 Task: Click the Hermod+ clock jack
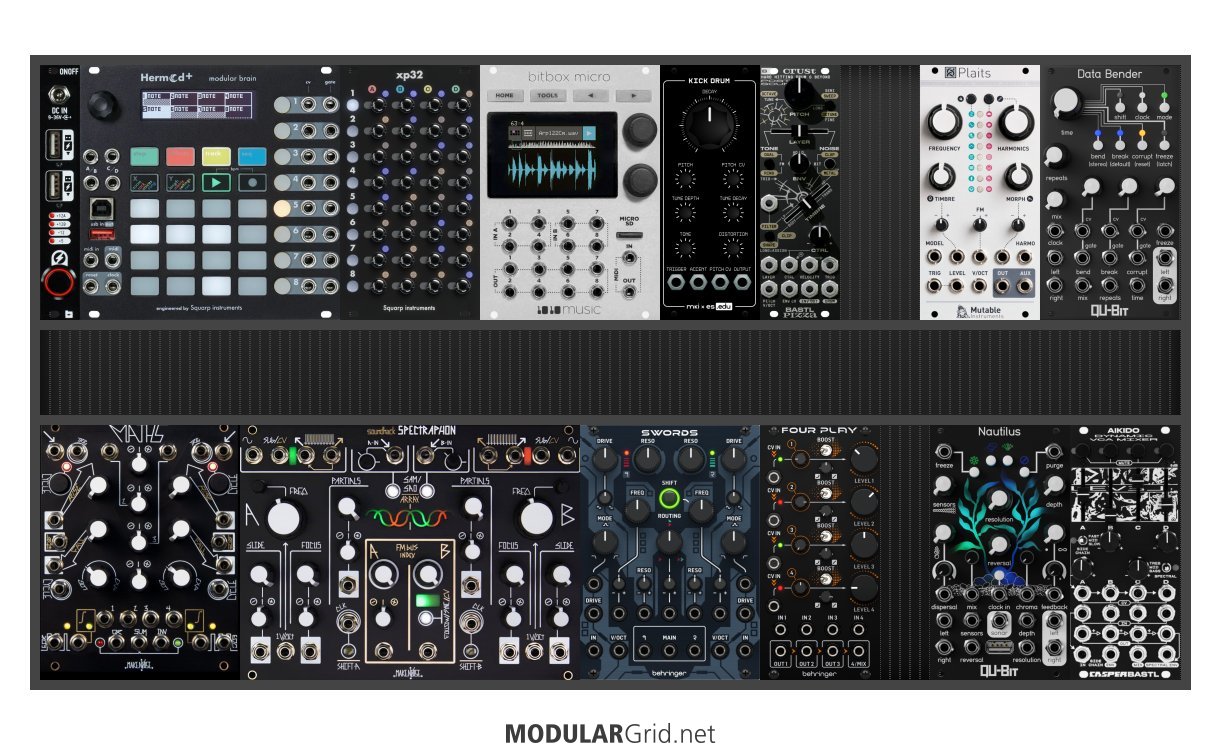(112, 286)
